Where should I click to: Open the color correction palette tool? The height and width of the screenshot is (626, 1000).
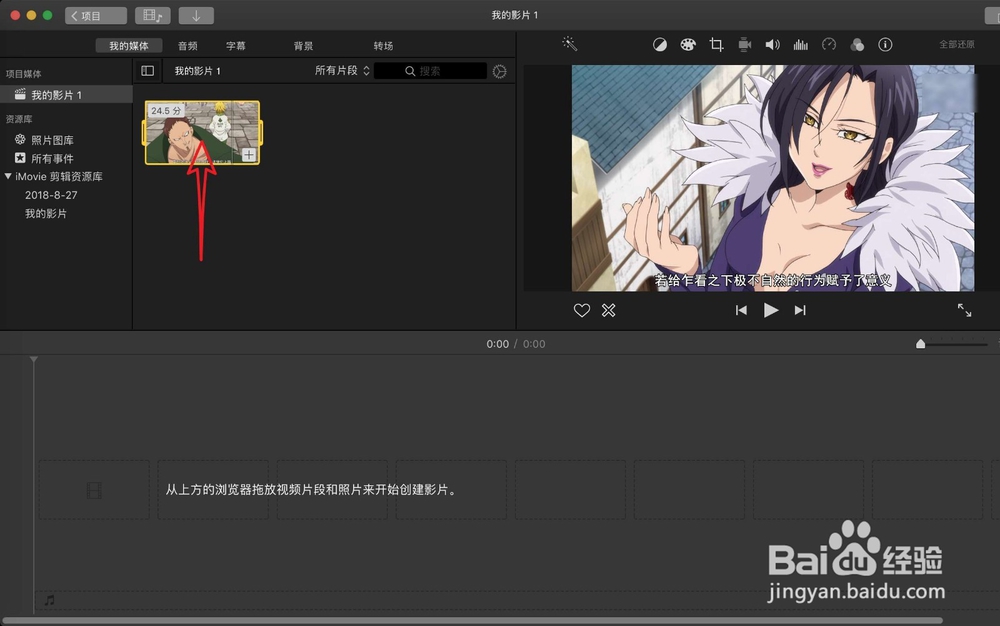pyautogui.click(x=688, y=45)
